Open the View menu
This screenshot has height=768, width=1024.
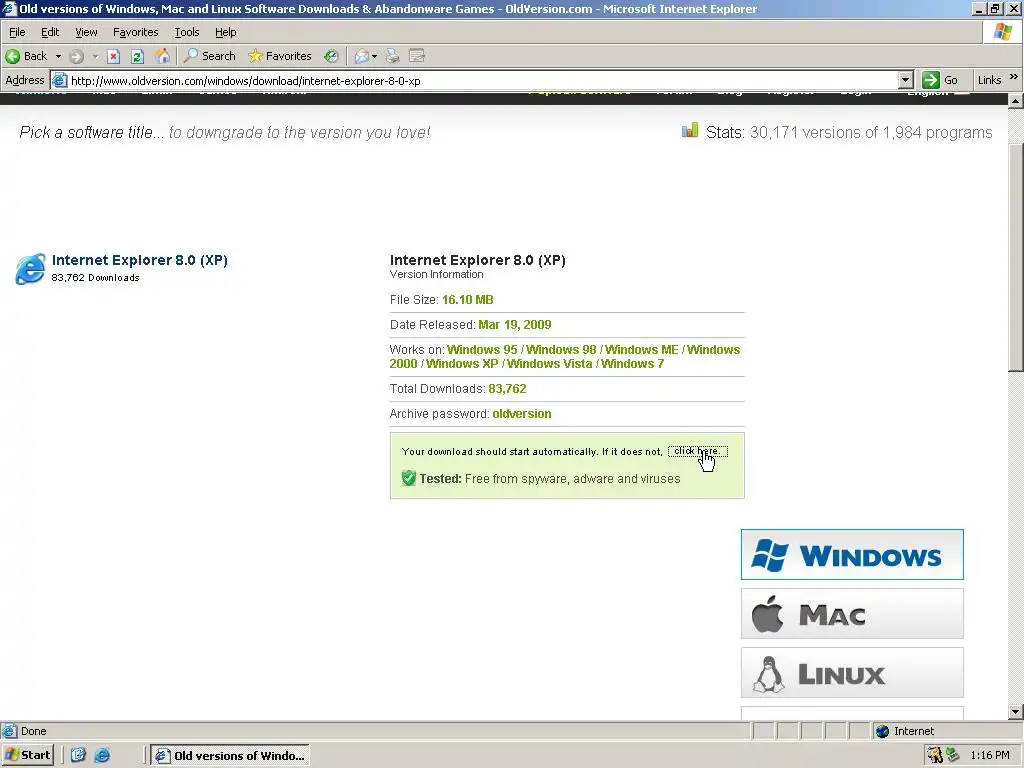[x=86, y=32]
